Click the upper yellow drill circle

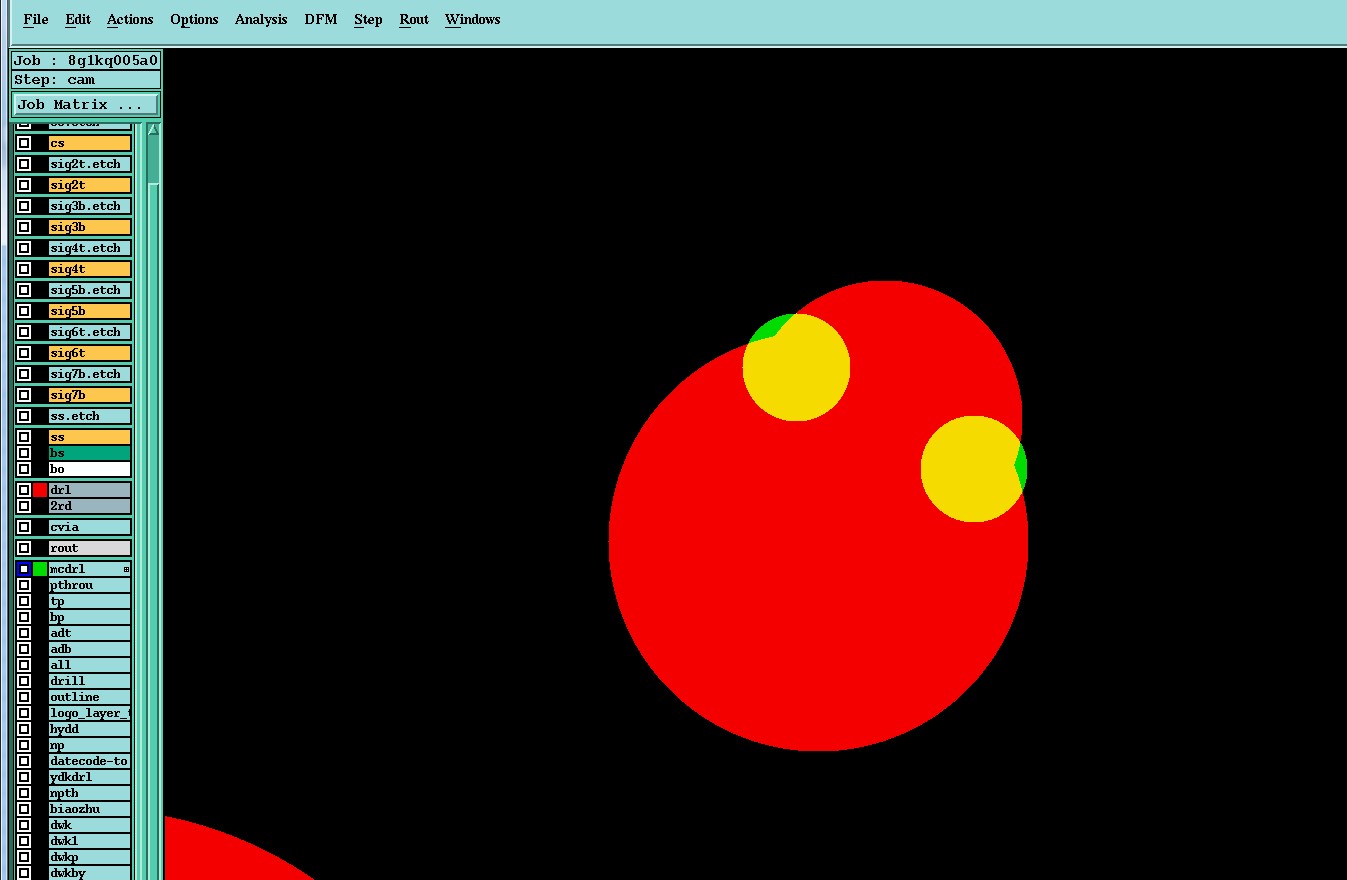(x=796, y=367)
